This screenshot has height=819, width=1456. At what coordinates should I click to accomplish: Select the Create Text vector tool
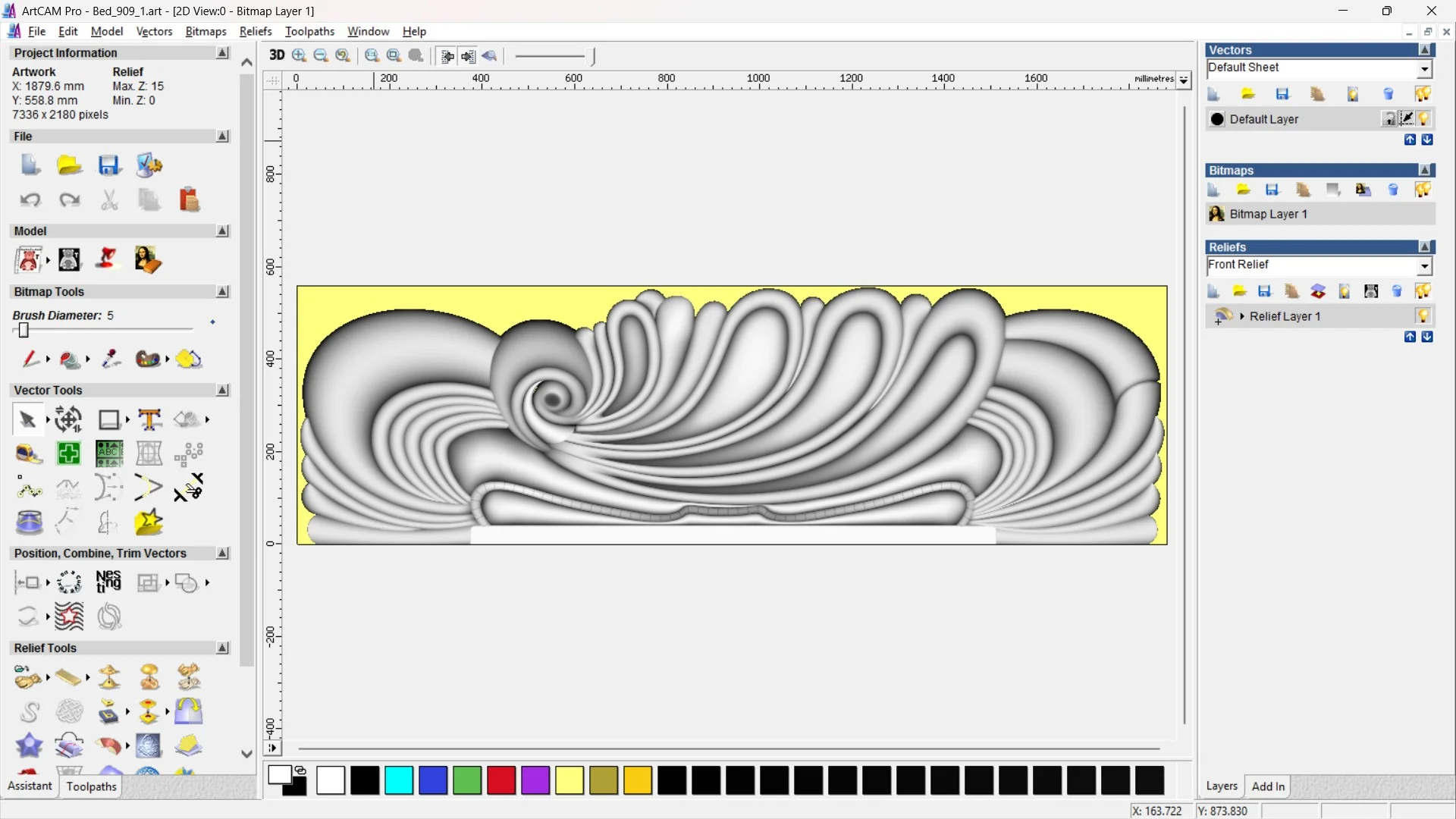(x=149, y=419)
